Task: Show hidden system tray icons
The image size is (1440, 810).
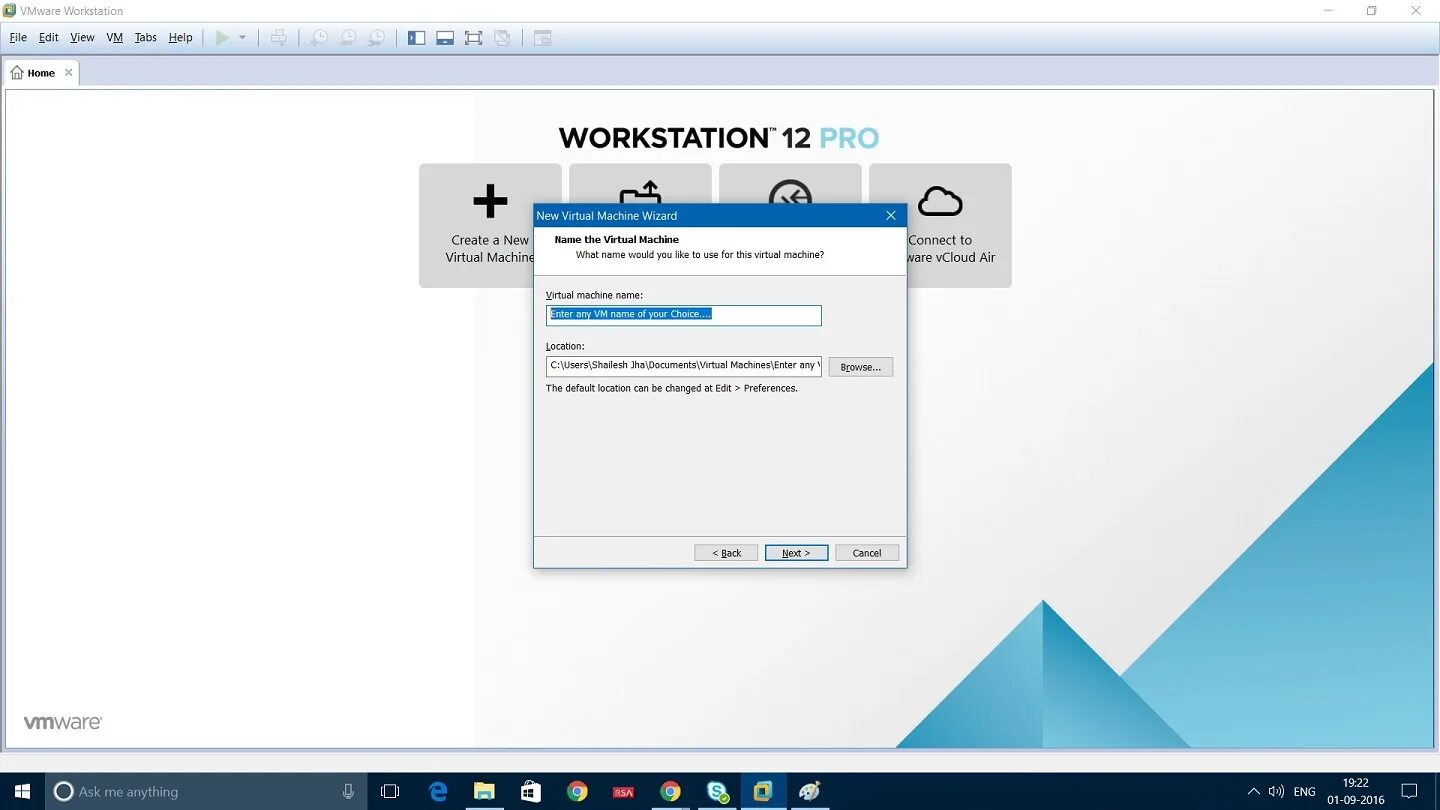Action: pyautogui.click(x=1253, y=791)
